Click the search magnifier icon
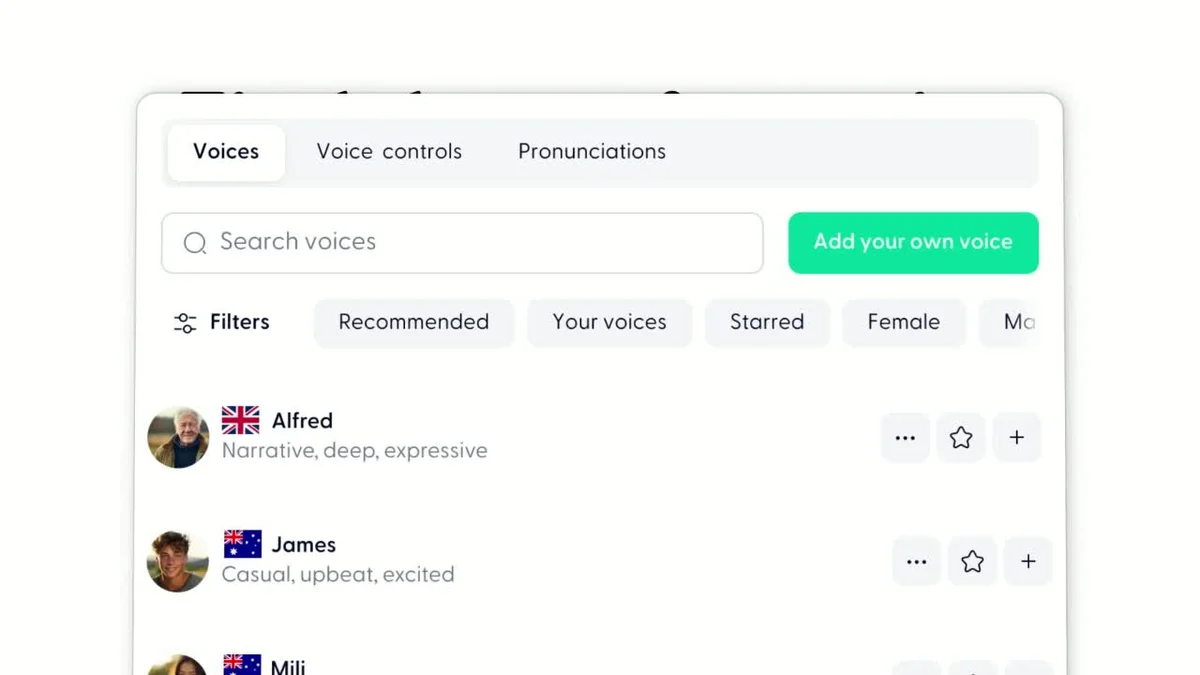Image resolution: width=1200 pixels, height=675 pixels. (194, 243)
